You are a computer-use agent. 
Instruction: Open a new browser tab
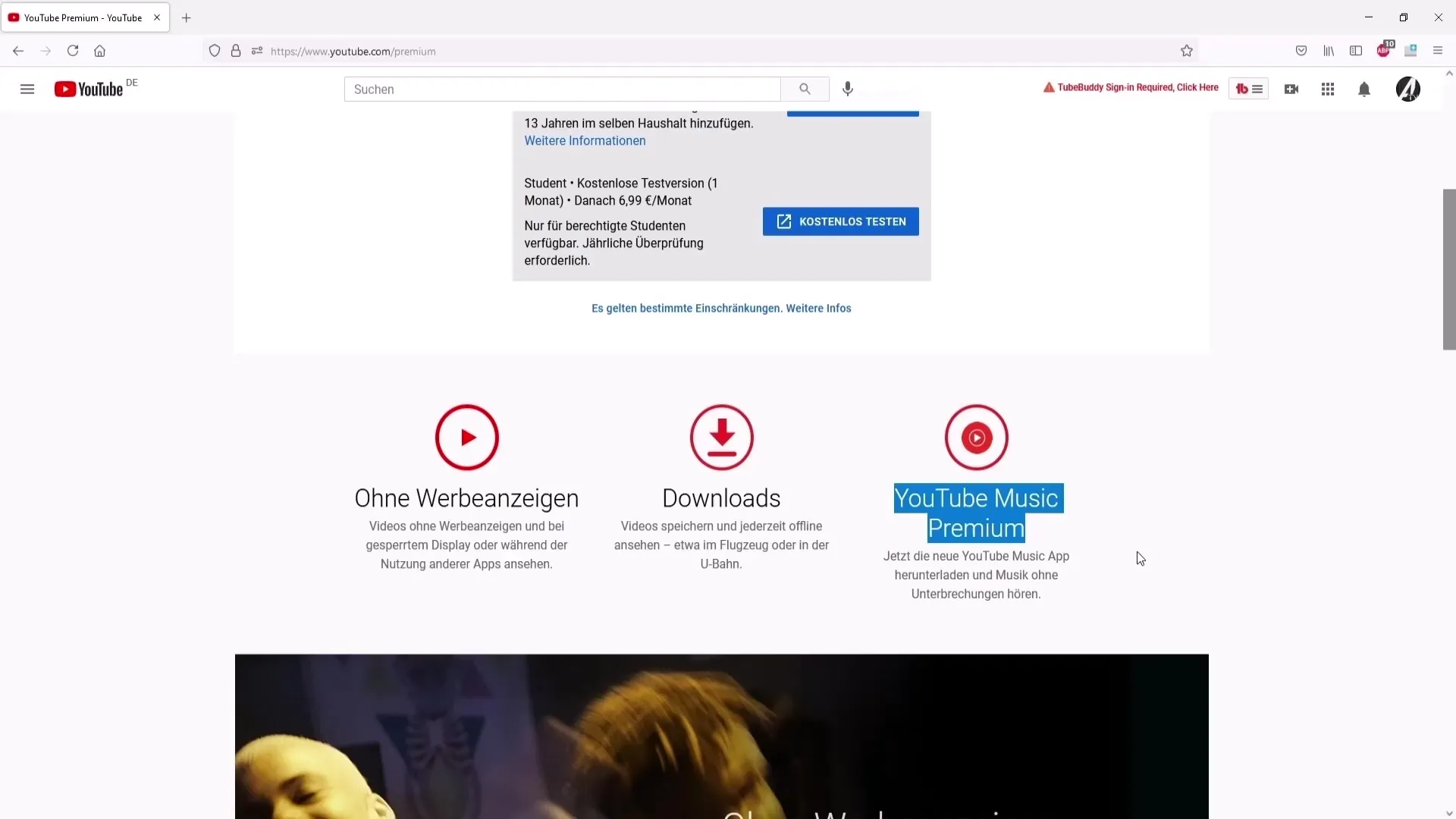coord(187,17)
